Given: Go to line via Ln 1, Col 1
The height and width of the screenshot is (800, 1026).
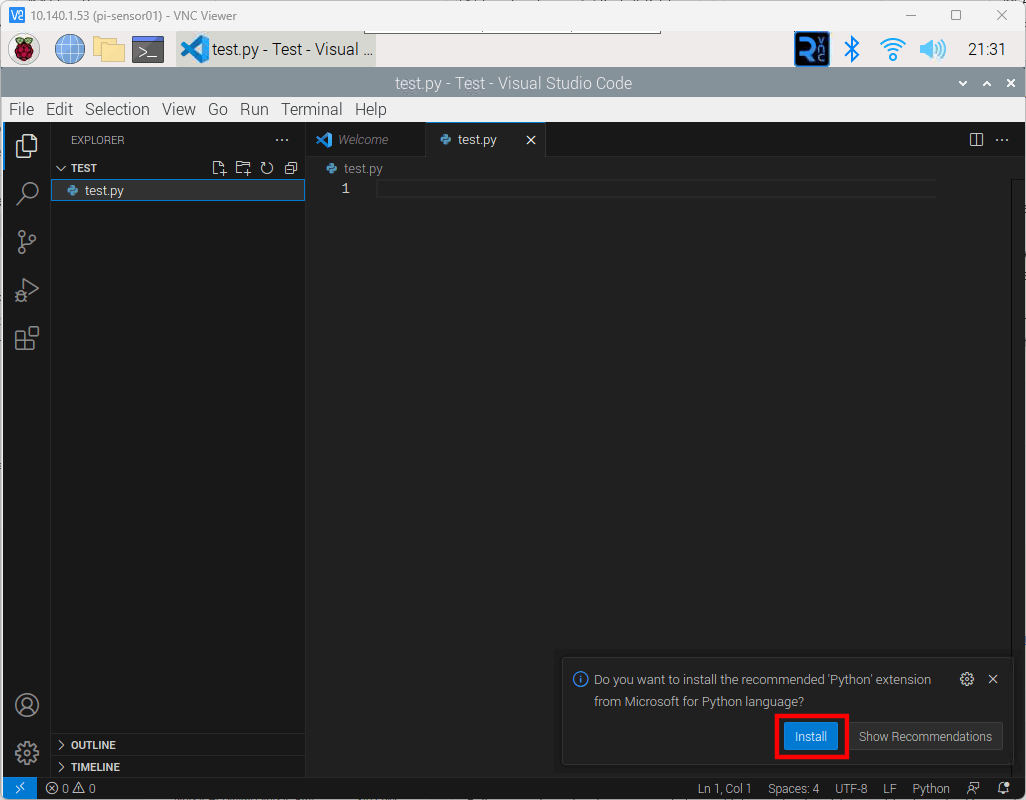Looking at the screenshot, I should click(724, 788).
